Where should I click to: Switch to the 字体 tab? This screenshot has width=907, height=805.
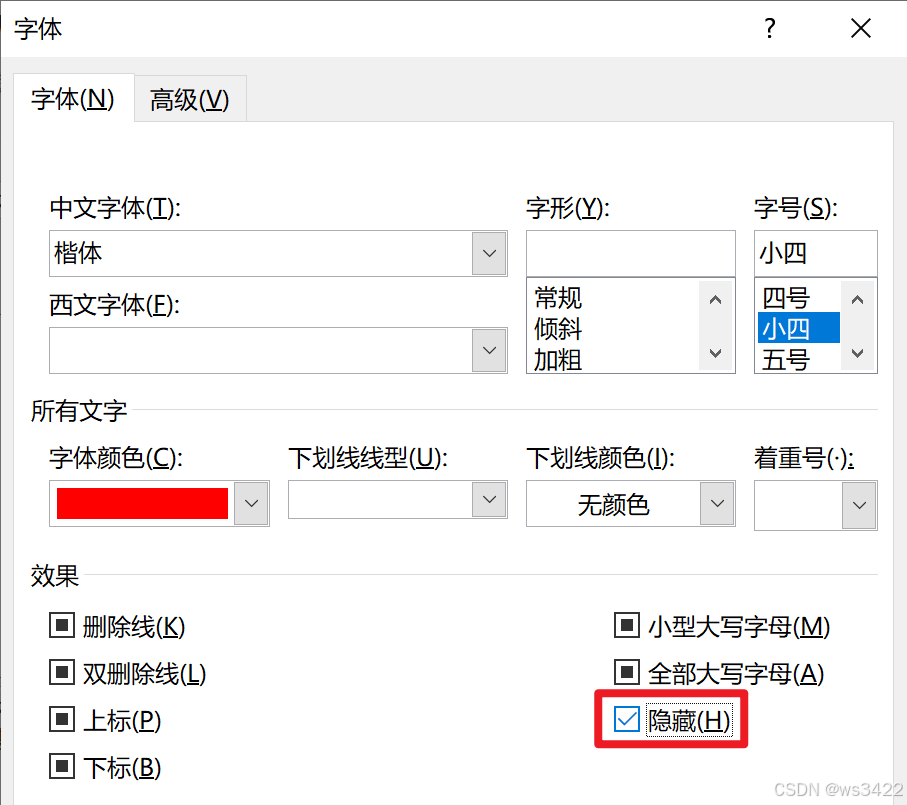73,98
